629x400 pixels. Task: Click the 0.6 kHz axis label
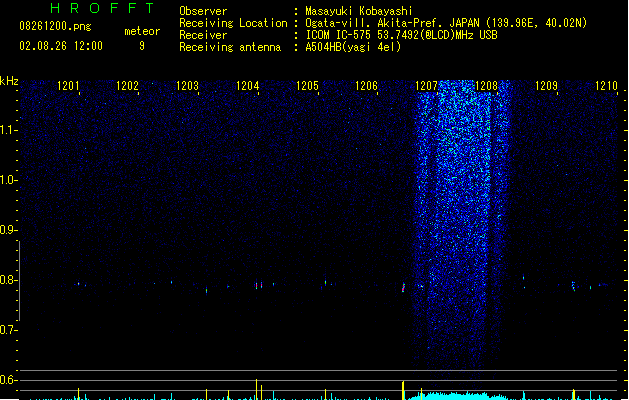tap(8, 380)
